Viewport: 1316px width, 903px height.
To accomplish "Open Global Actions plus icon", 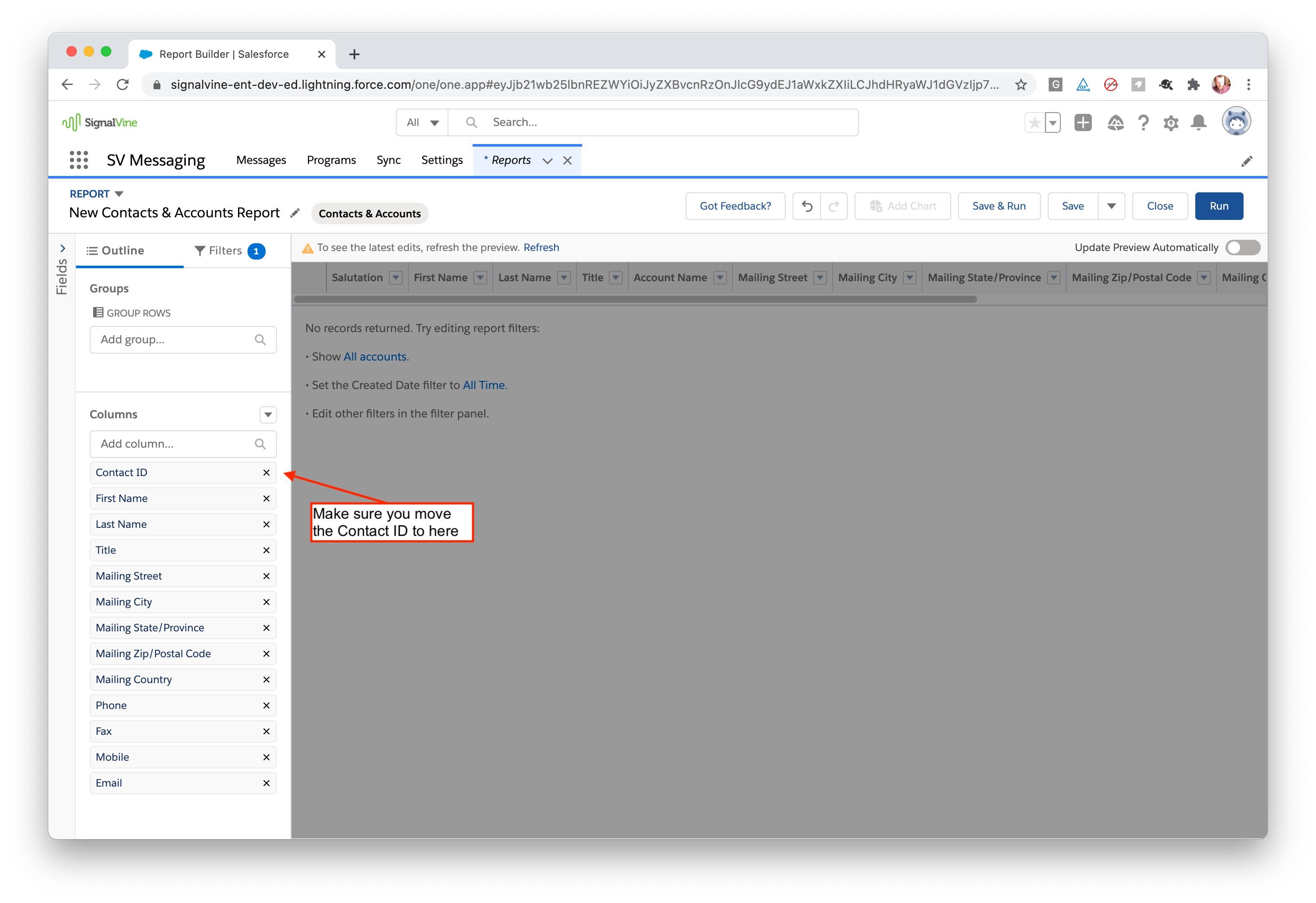I will [1083, 122].
